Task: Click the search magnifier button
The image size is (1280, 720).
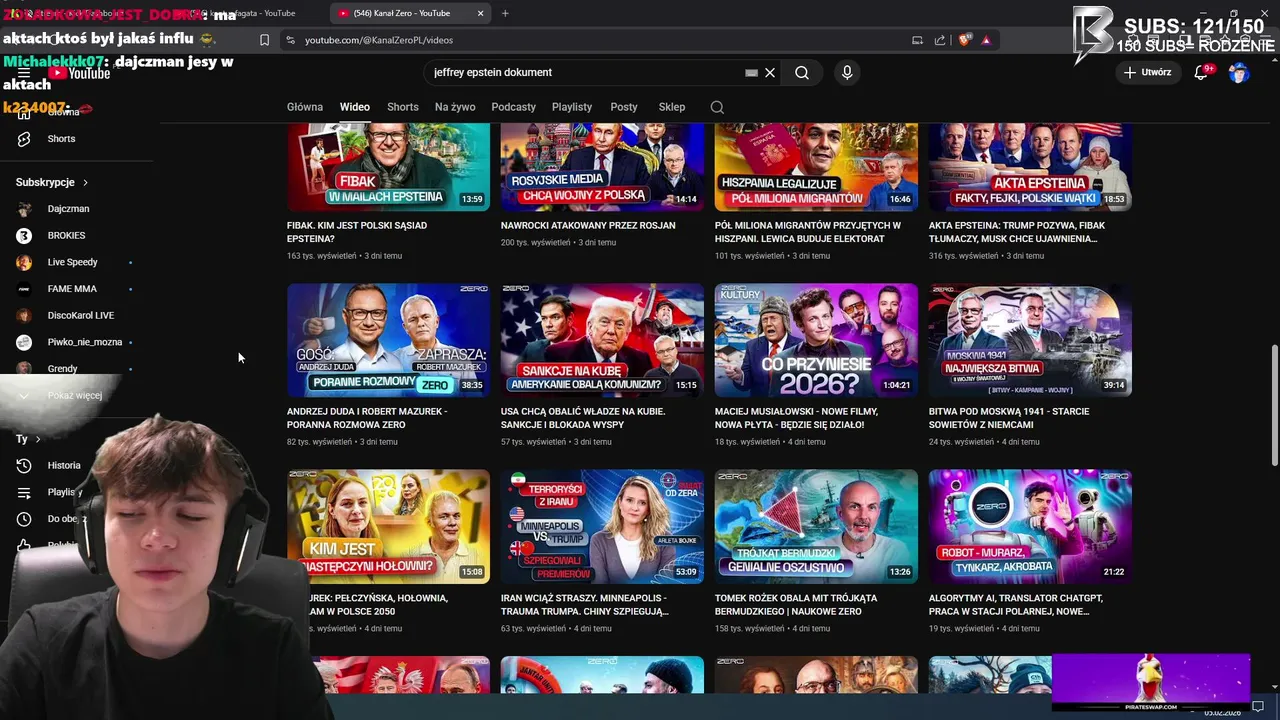Action: [802, 72]
